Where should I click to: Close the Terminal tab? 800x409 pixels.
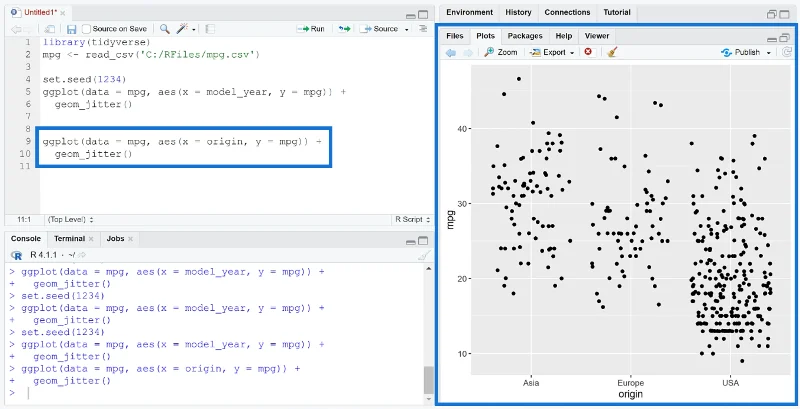tap(91, 239)
